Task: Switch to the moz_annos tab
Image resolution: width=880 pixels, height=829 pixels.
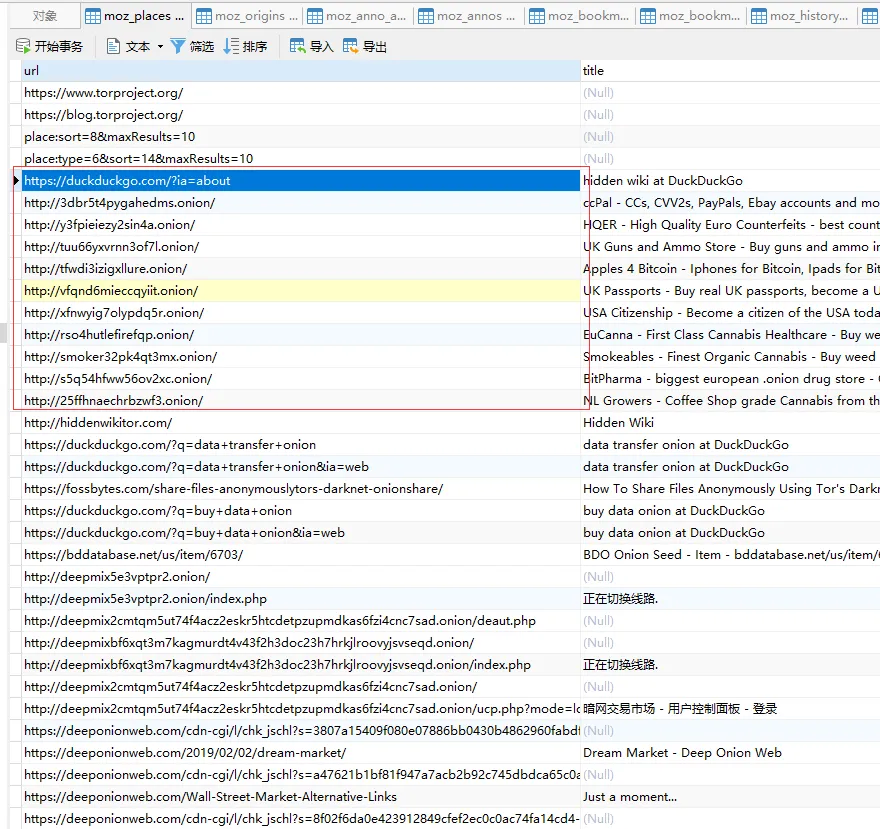Action: [468, 16]
